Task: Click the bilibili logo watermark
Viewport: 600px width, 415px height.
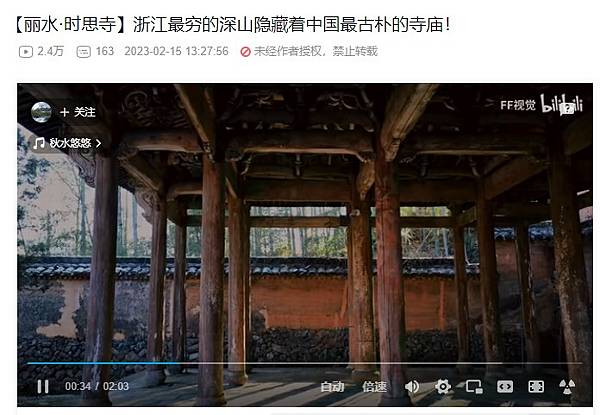Action: click(x=561, y=104)
